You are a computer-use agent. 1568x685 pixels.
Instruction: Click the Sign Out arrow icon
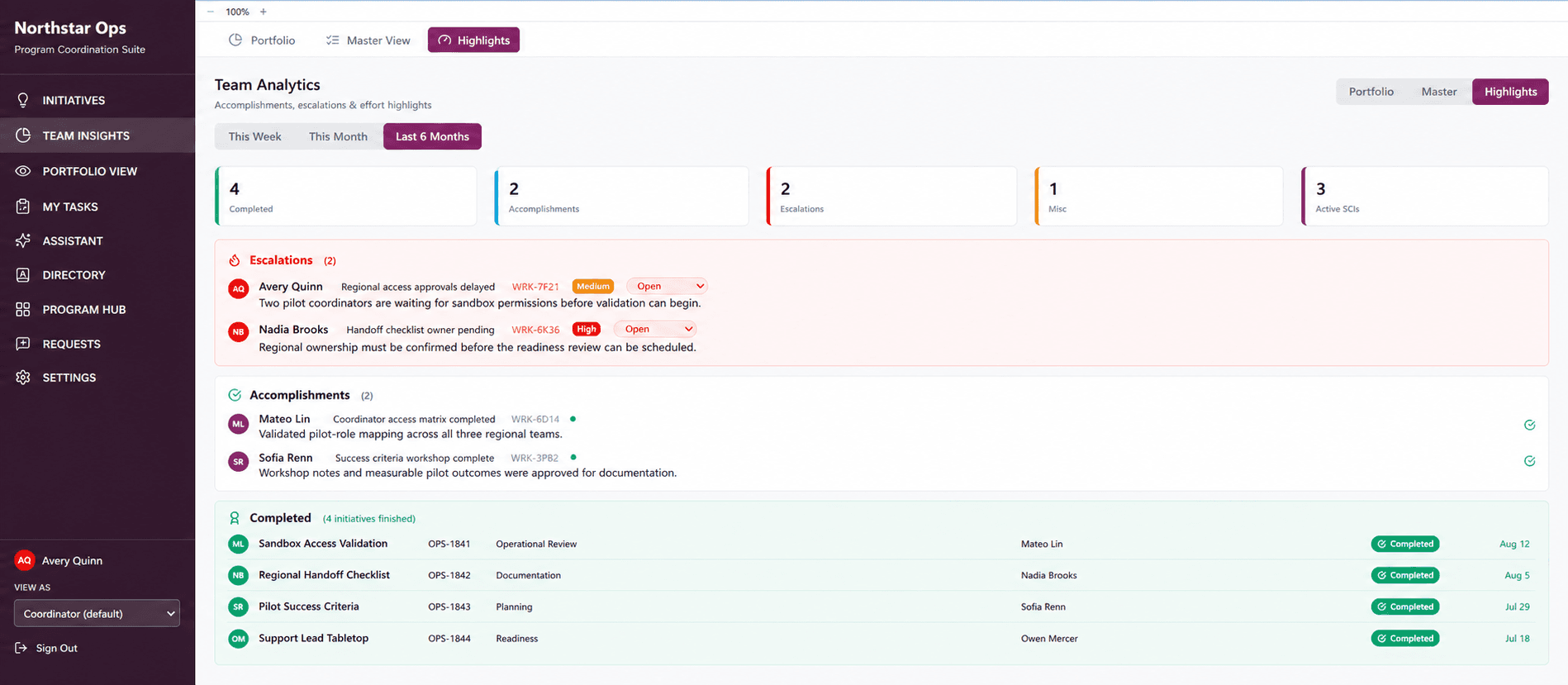tap(21, 648)
